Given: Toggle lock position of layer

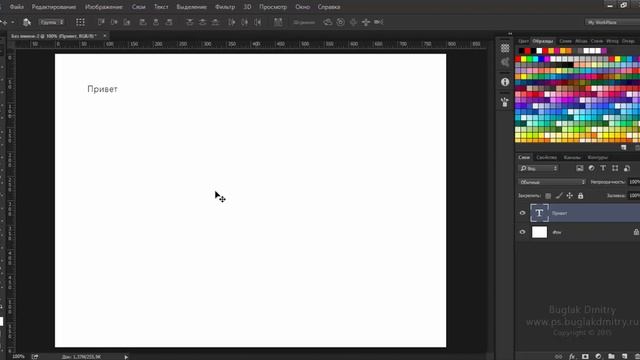Looking at the screenshot, I should [569, 196].
